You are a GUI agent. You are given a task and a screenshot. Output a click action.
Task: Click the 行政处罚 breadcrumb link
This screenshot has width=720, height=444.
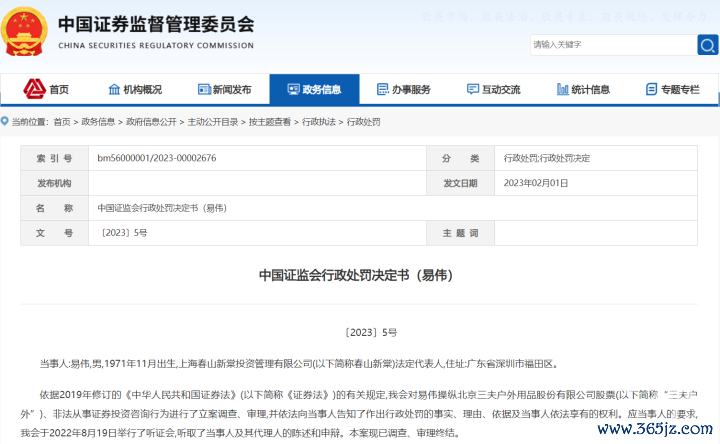[x=363, y=122]
